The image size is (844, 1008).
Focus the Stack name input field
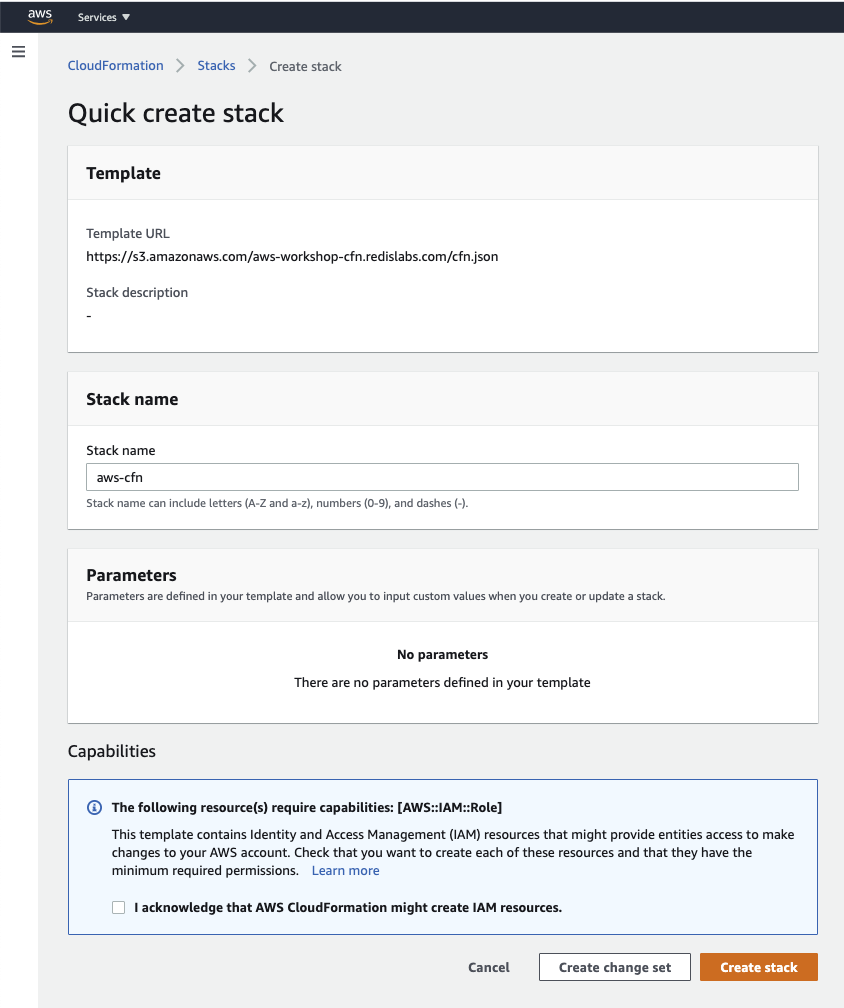442,477
